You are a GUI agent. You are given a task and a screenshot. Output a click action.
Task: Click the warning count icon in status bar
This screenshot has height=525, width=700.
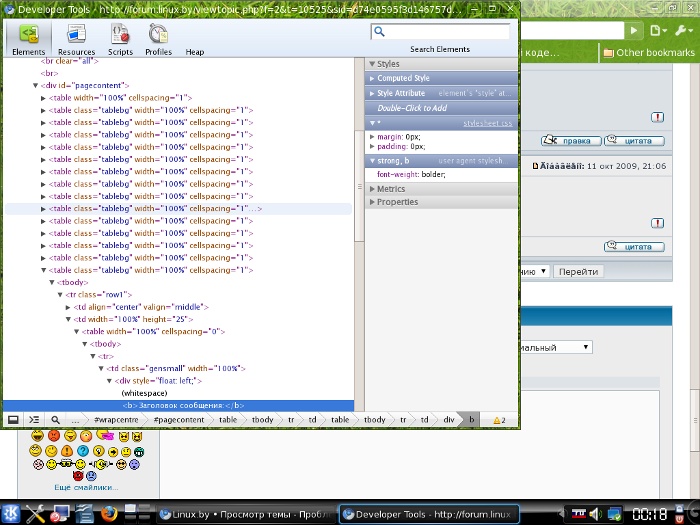click(x=499, y=420)
